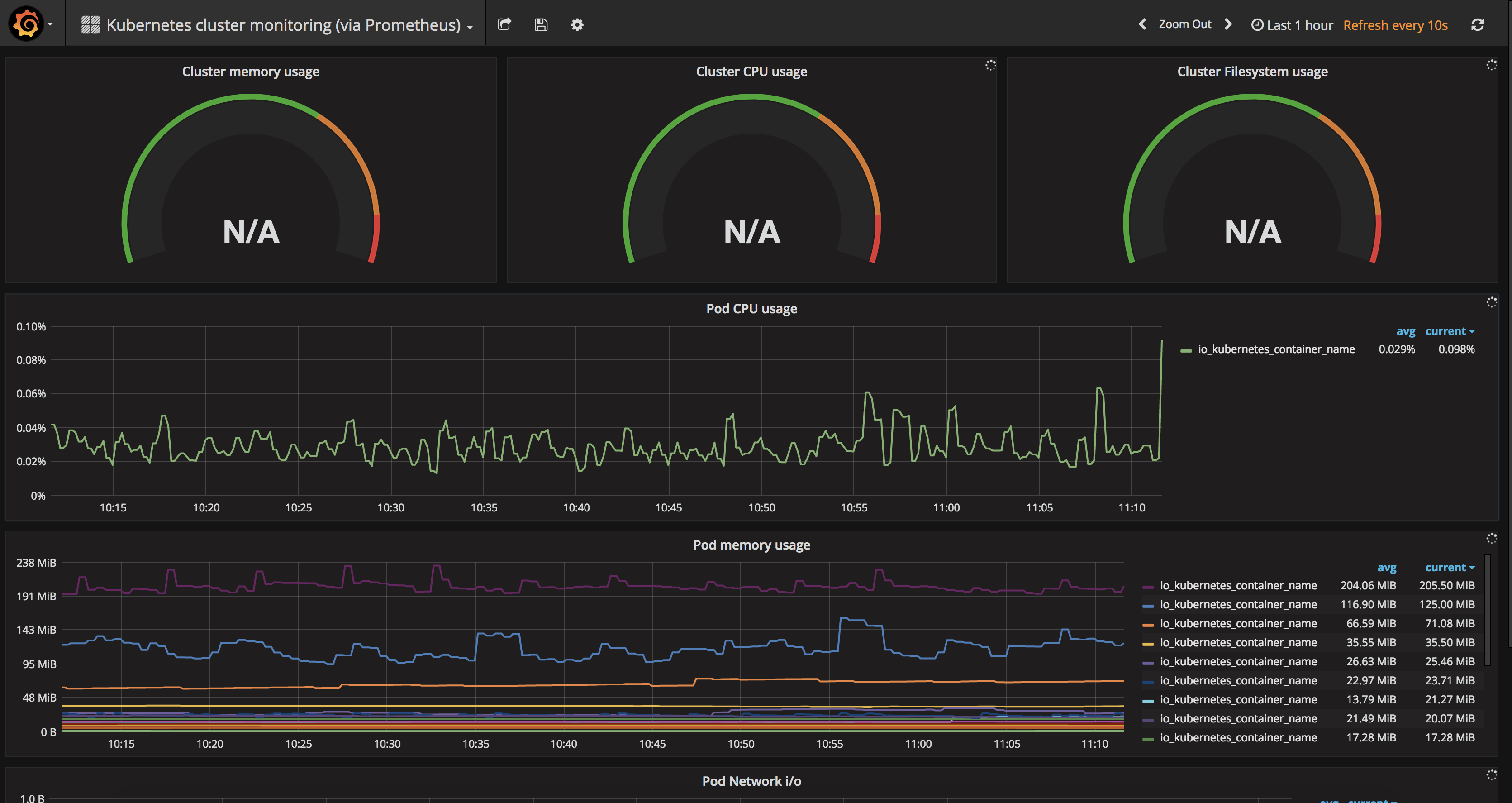
Task: Click Zoom Out time range
Action: [1184, 24]
